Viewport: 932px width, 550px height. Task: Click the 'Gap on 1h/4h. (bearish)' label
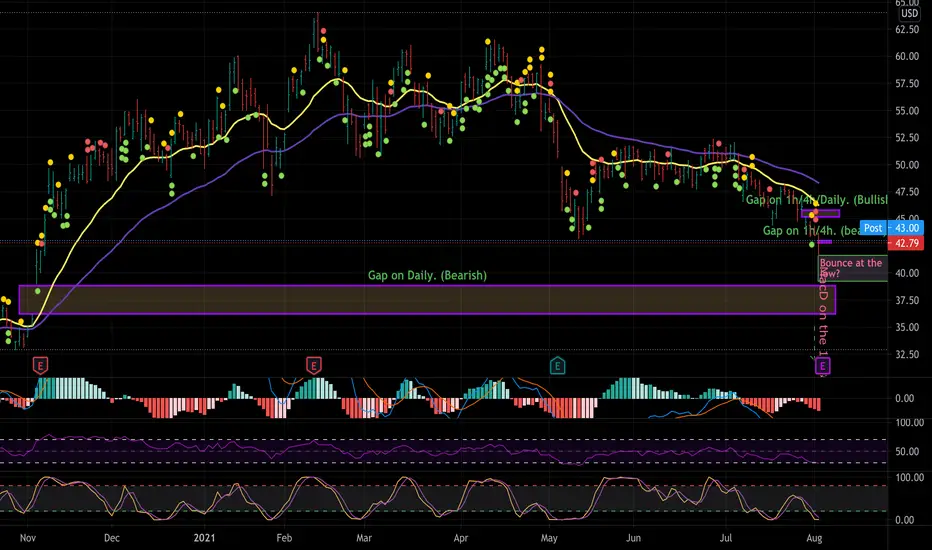(x=811, y=231)
